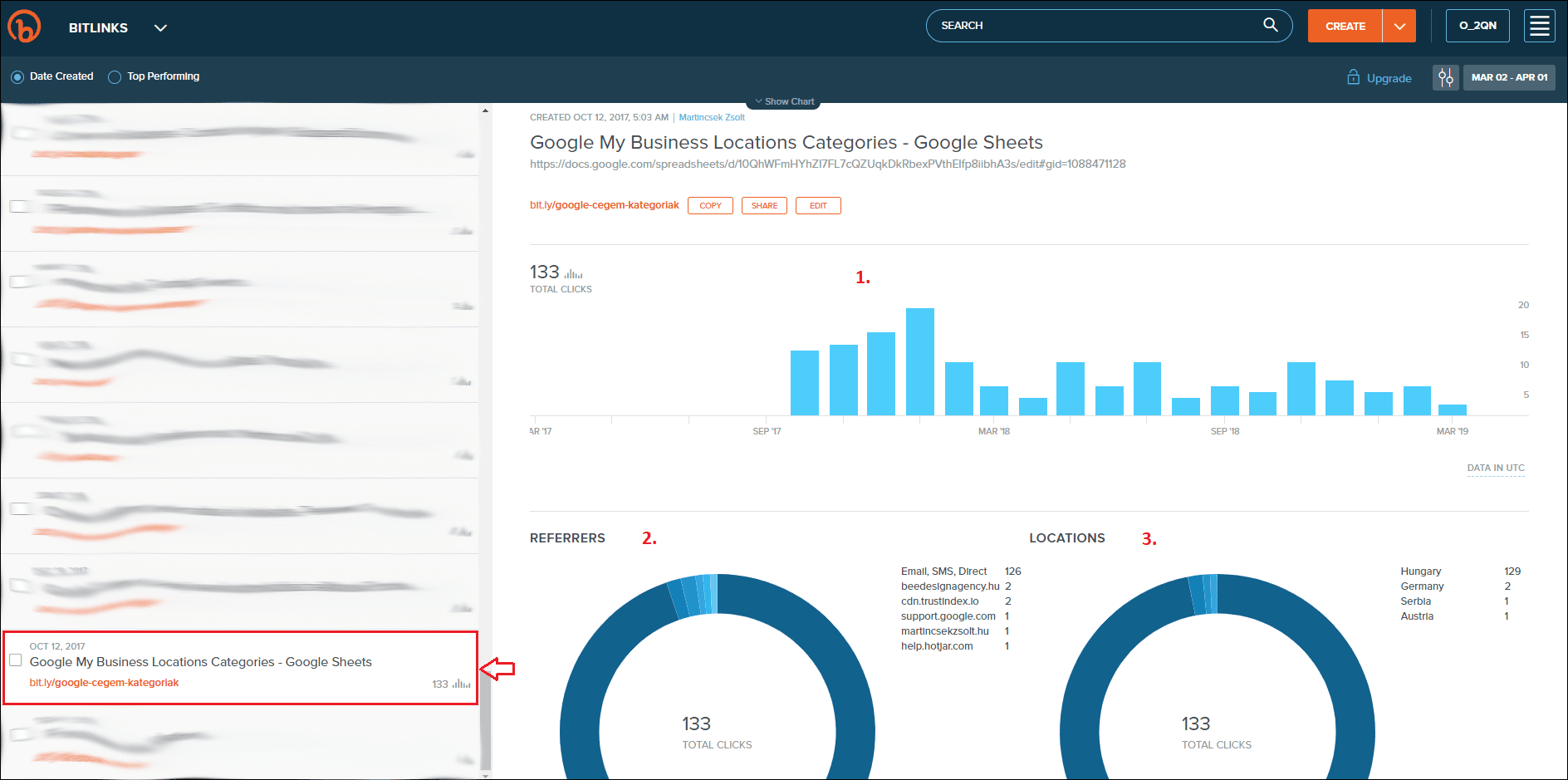Select the Austria location row

click(x=1455, y=616)
